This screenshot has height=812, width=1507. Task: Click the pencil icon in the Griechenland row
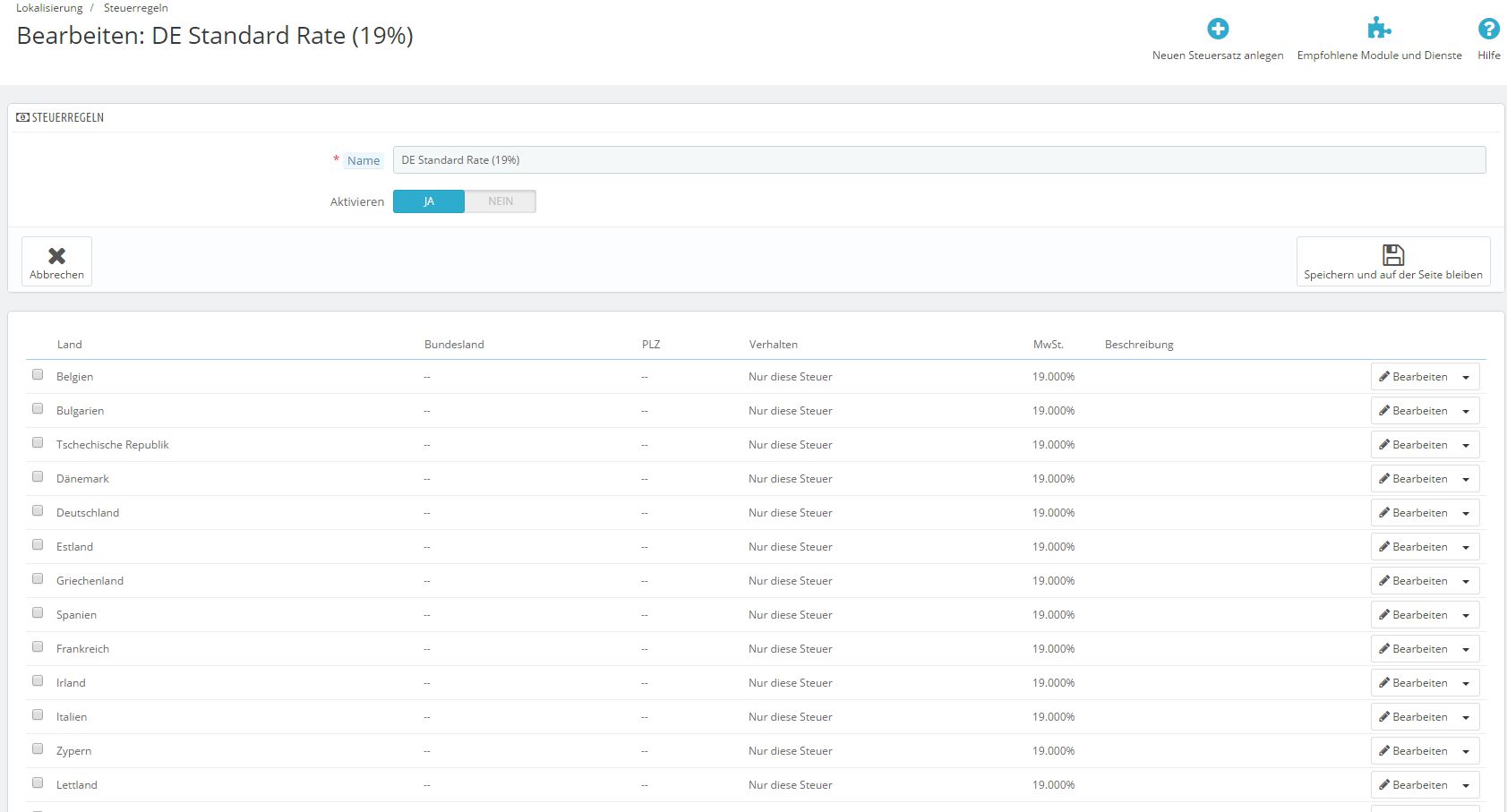point(1384,581)
